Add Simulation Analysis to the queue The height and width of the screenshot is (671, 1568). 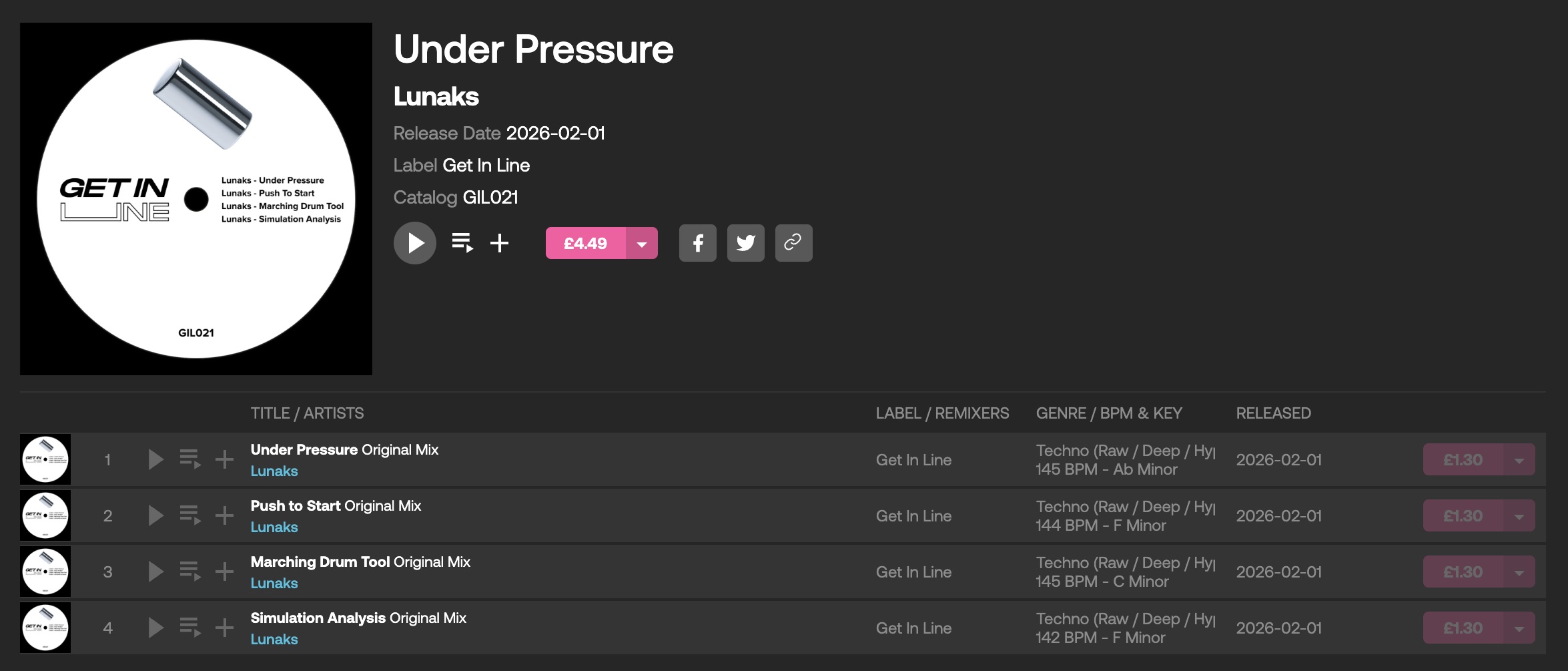point(190,628)
